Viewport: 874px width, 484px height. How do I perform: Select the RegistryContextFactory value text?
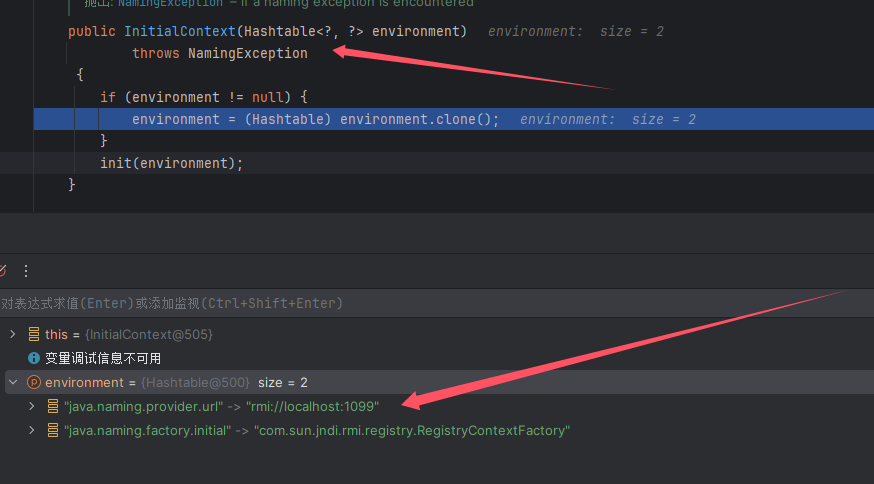412,430
